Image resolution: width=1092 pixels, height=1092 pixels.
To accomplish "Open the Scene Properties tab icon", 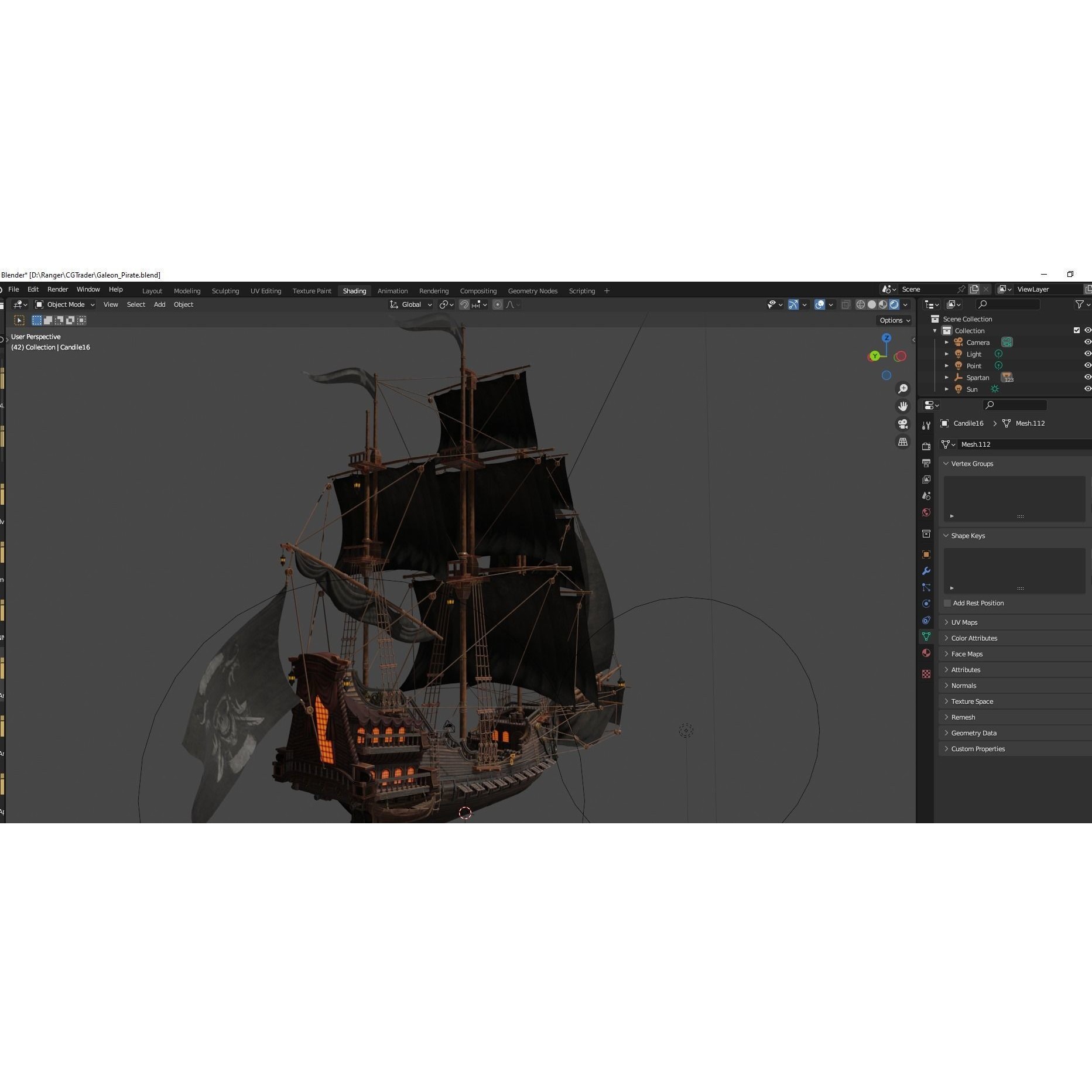I will pyautogui.click(x=926, y=495).
